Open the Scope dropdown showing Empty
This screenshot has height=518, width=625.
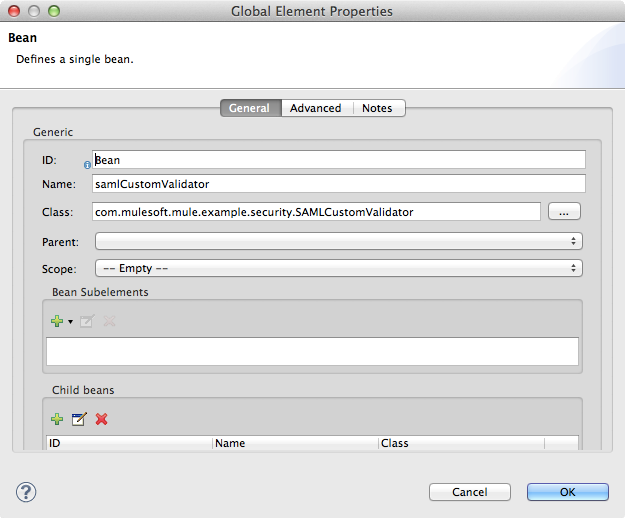[x=338, y=268]
